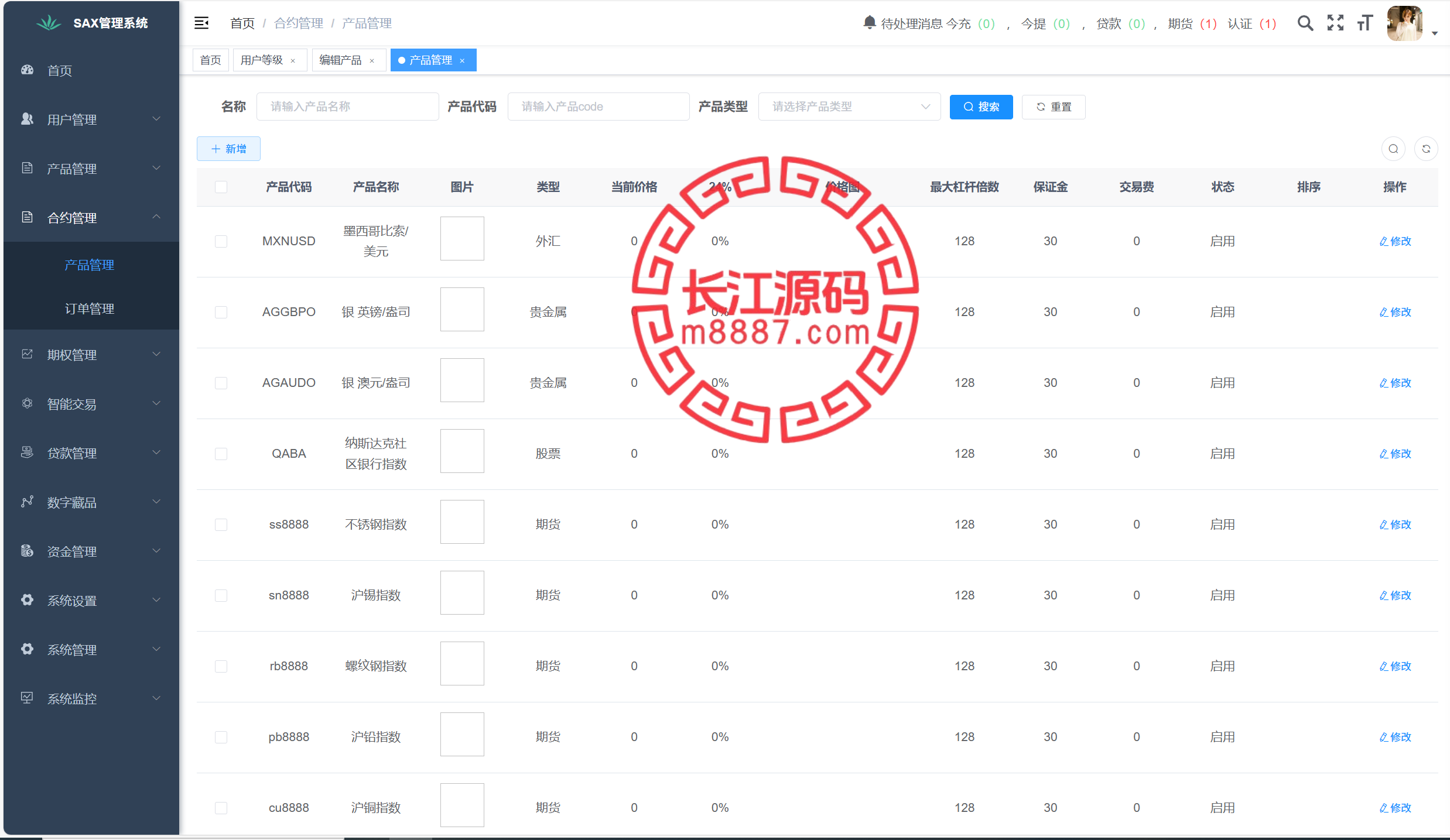Click 修改 for QABA row
The width and height of the screenshot is (1450, 840).
(x=1395, y=454)
